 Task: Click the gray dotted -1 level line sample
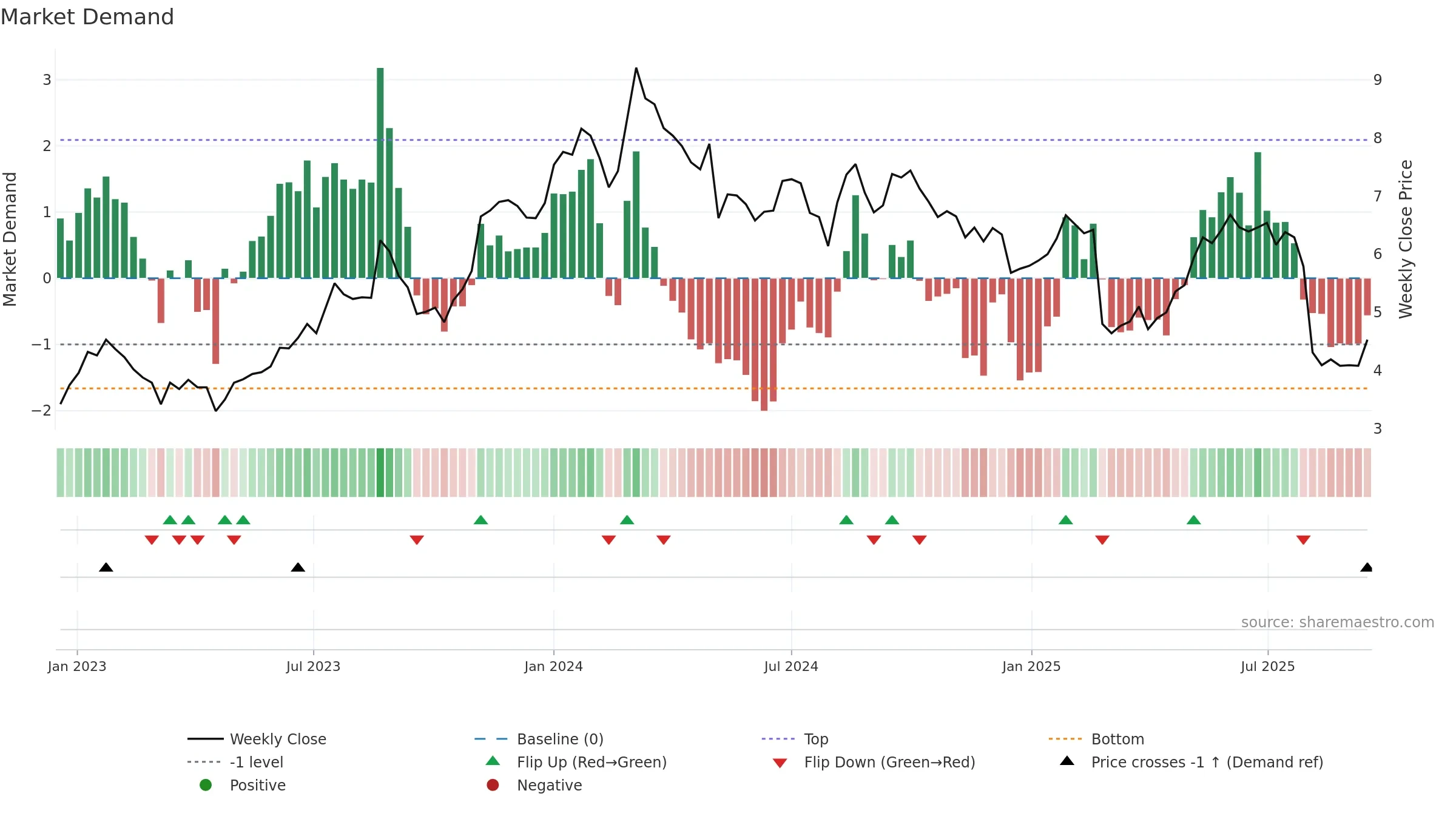click(x=204, y=762)
